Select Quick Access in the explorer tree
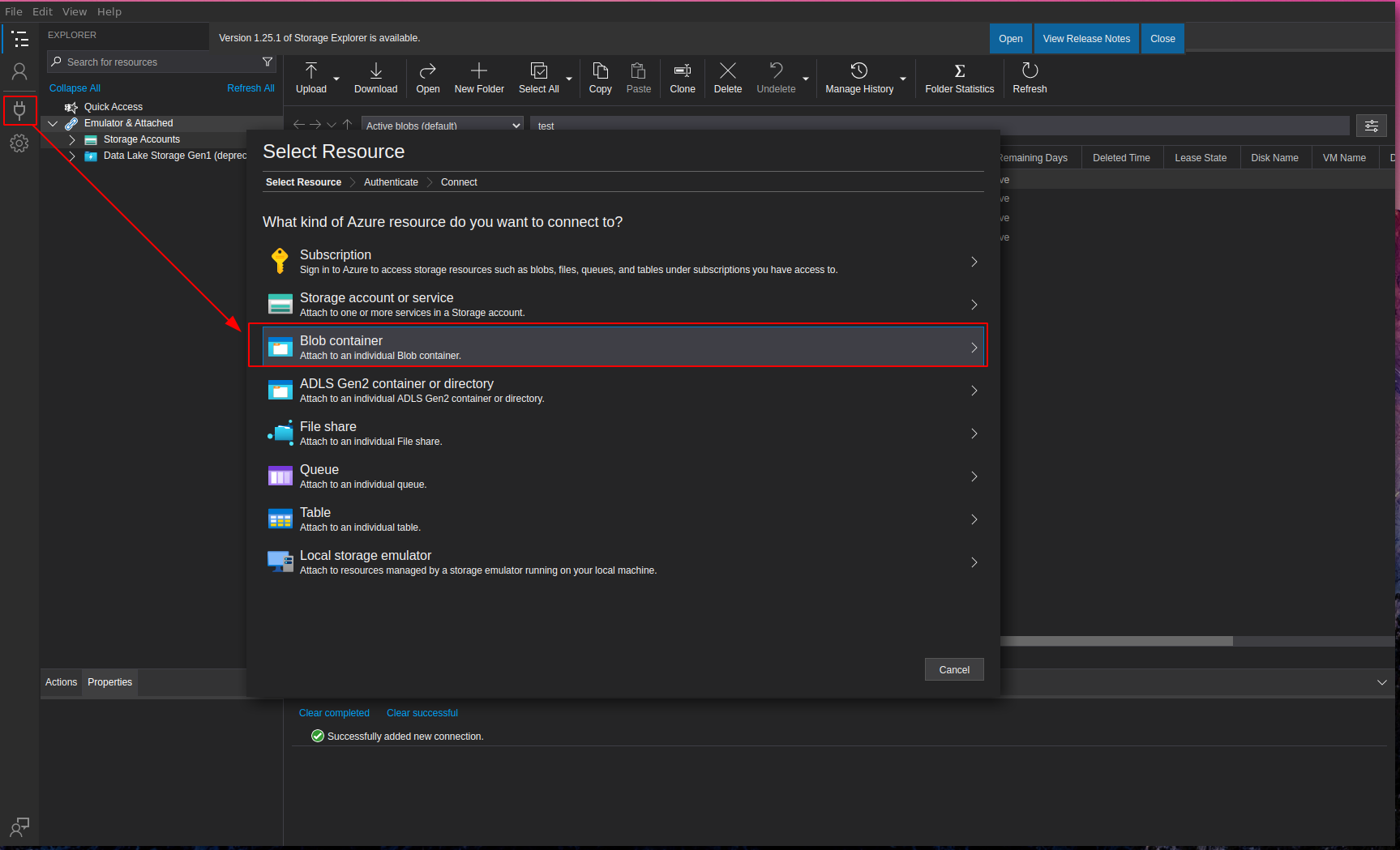This screenshot has height=850, width=1400. [x=113, y=107]
